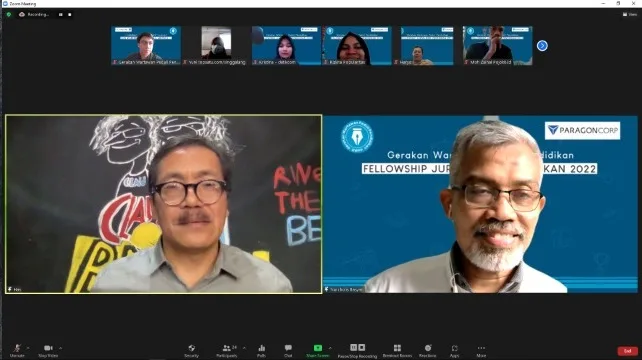Select the fifth participant thumbnail labeled Haryo

(x=427, y=46)
